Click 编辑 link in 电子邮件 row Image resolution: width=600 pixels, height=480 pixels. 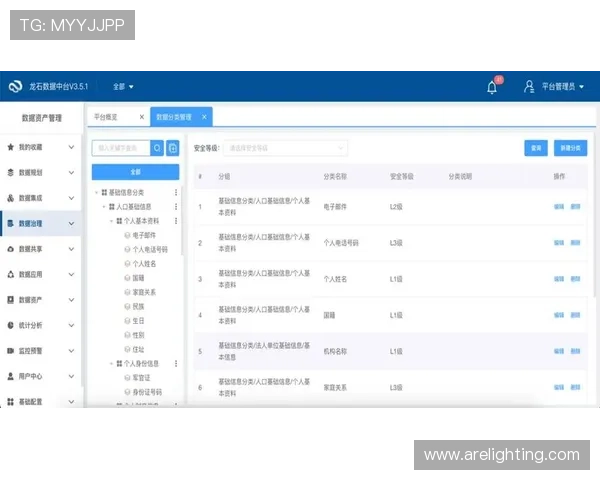559,207
